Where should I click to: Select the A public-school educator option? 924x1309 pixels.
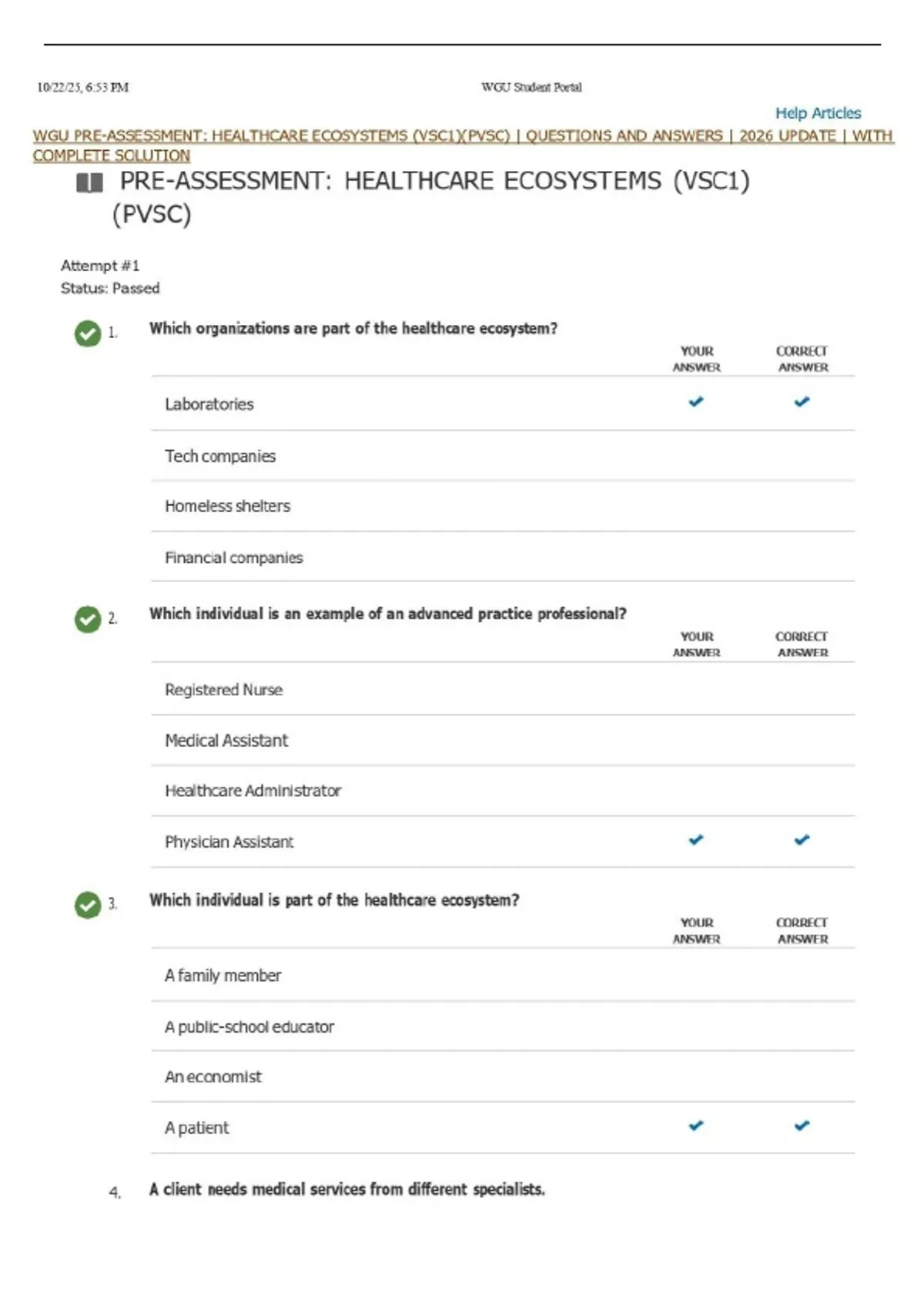tap(503, 1026)
